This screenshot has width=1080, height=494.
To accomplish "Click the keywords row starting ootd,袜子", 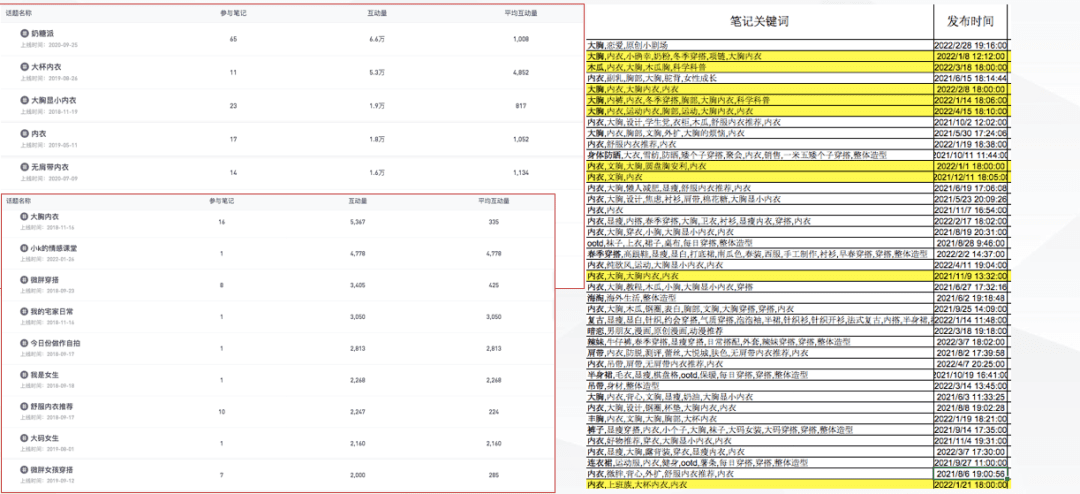I will tap(759, 243).
